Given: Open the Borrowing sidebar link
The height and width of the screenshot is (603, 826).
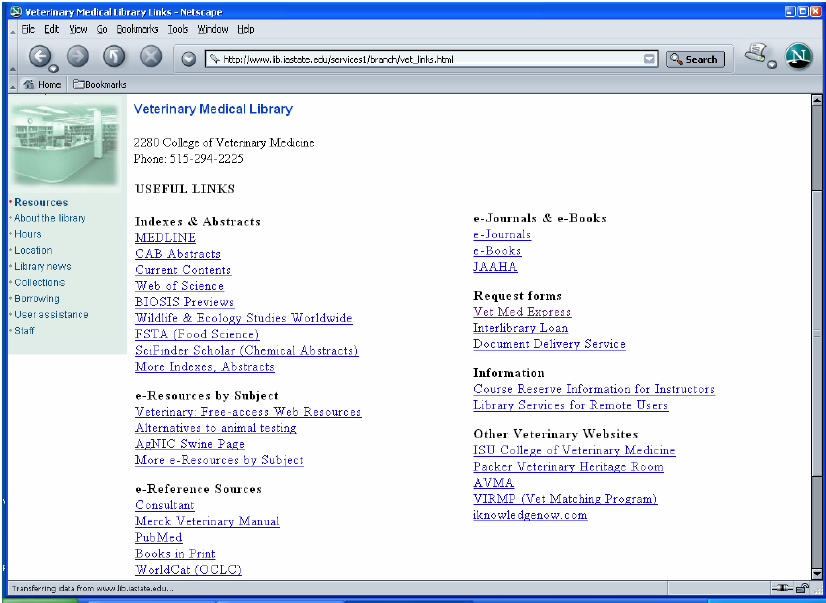Looking at the screenshot, I should point(37,299).
